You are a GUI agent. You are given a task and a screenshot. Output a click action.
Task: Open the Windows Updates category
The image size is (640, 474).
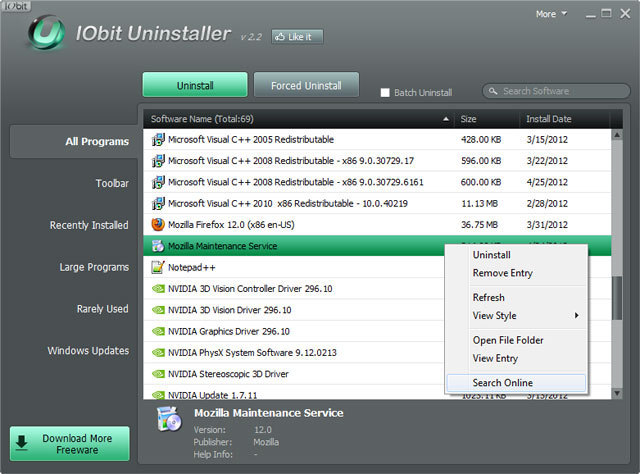(88, 351)
